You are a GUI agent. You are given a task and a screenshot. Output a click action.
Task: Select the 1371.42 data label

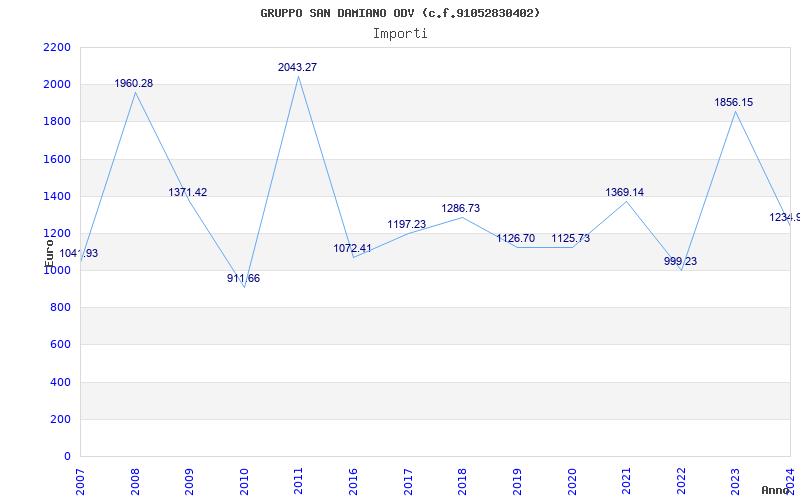click(188, 192)
